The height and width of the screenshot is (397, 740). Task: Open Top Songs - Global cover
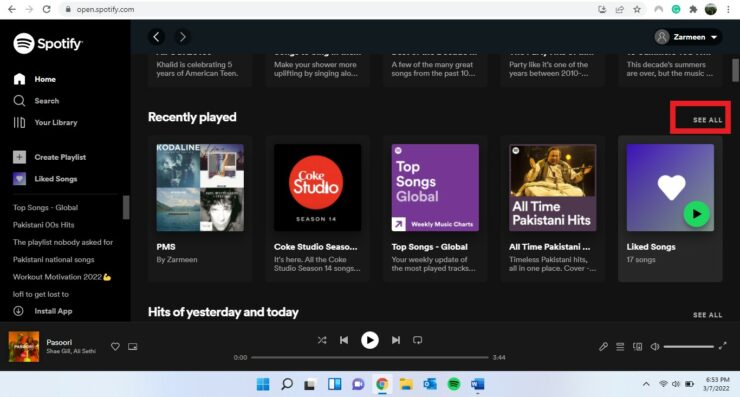click(x=435, y=187)
